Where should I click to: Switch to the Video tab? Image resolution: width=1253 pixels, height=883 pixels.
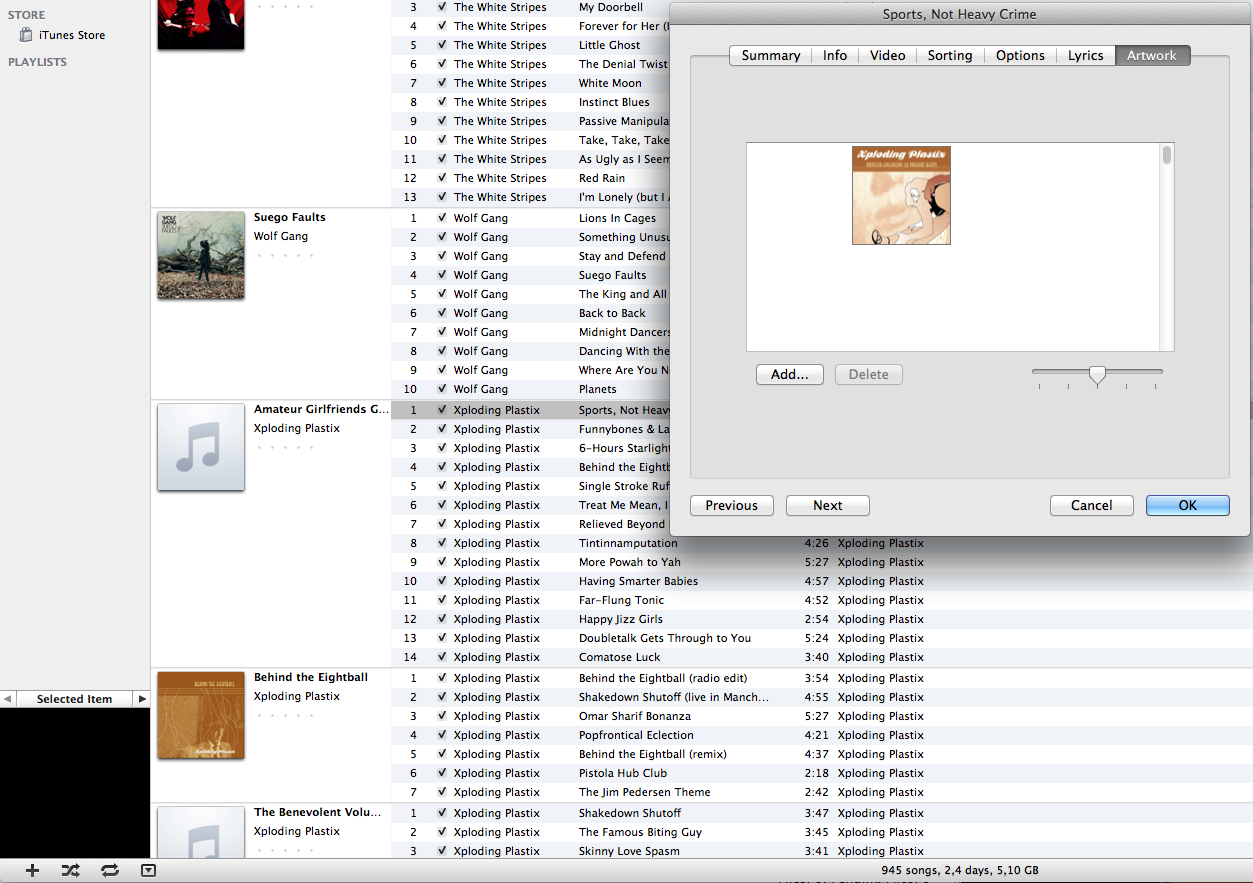(887, 56)
